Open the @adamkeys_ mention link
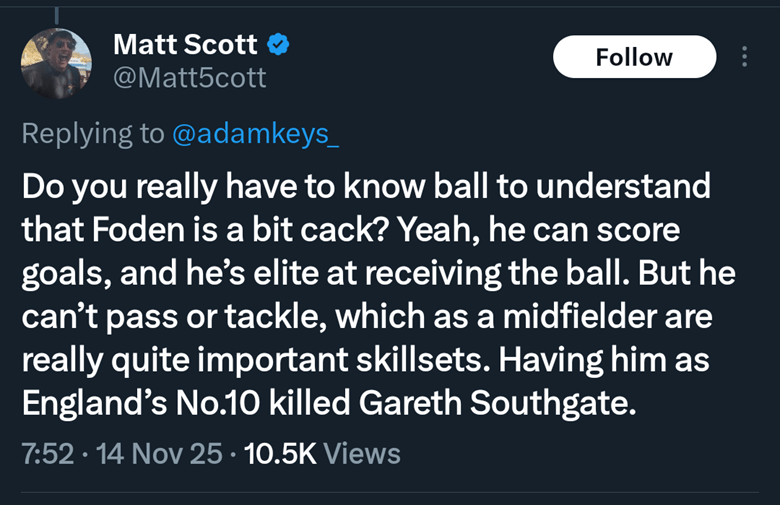Image resolution: width=780 pixels, height=505 pixels. click(256, 134)
